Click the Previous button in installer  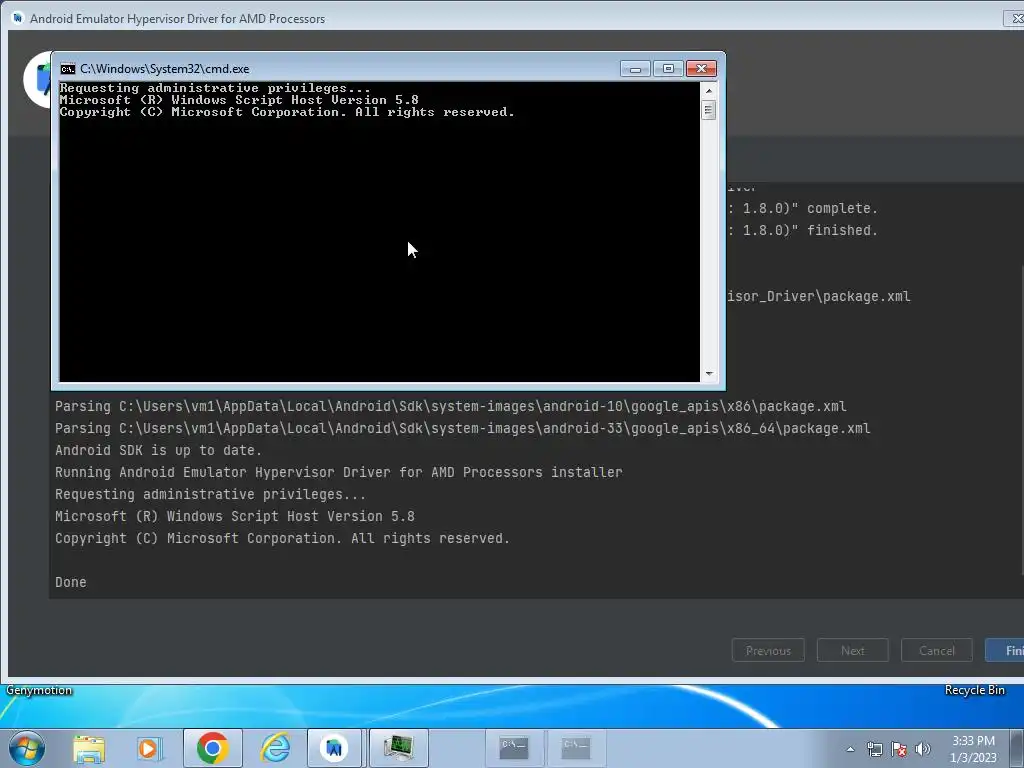(x=768, y=650)
